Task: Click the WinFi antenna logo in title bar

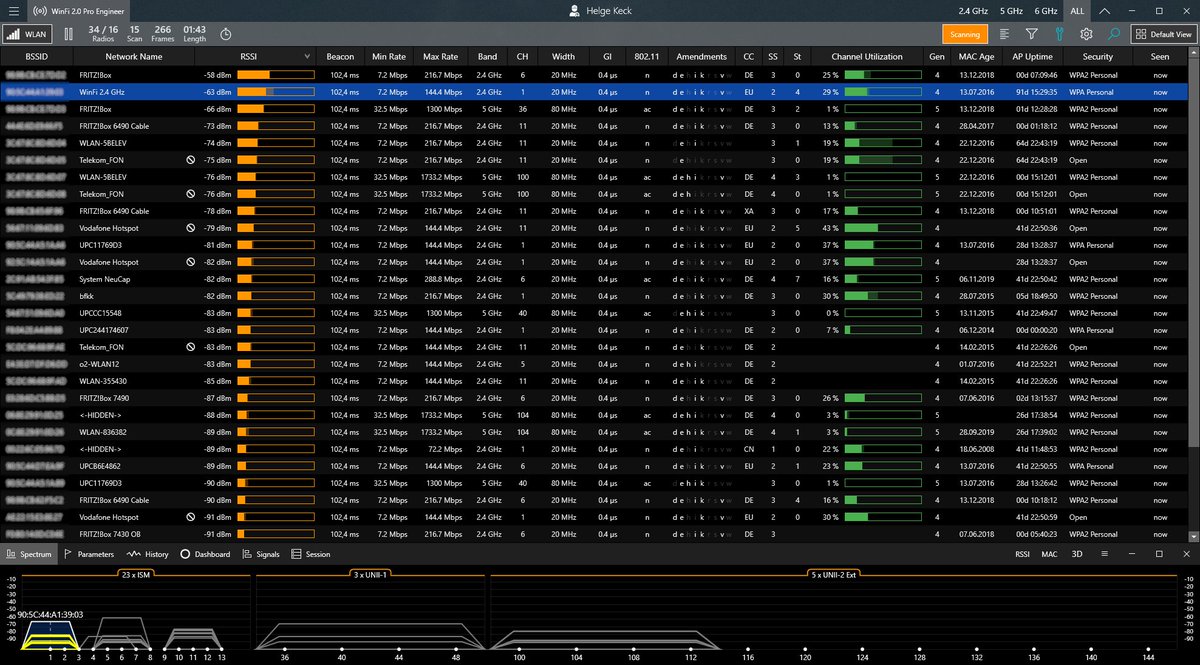Action: (x=38, y=11)
